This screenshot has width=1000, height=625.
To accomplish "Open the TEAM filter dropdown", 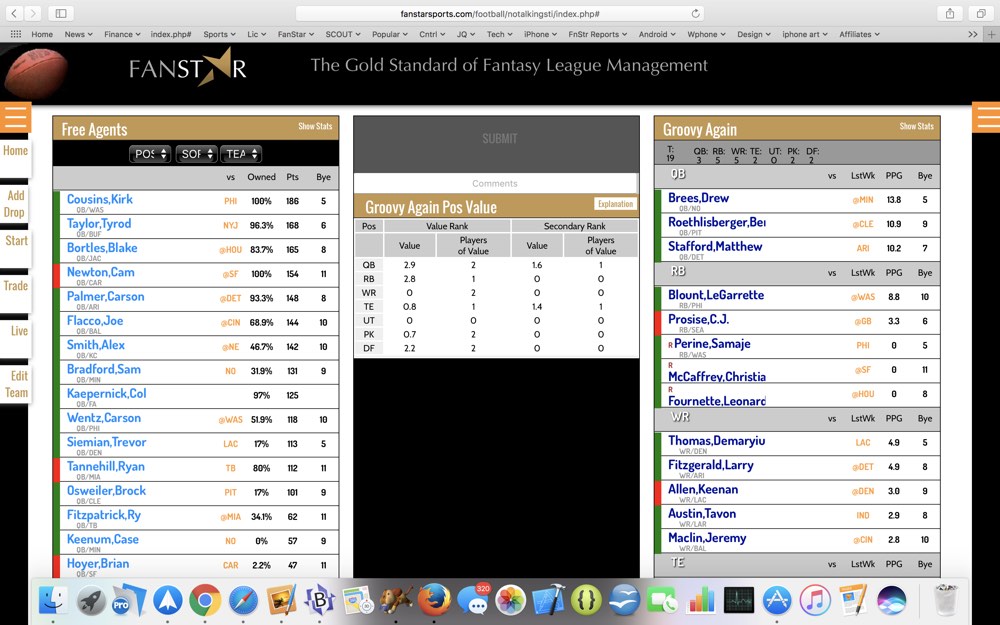I will (x=241, y=154).
